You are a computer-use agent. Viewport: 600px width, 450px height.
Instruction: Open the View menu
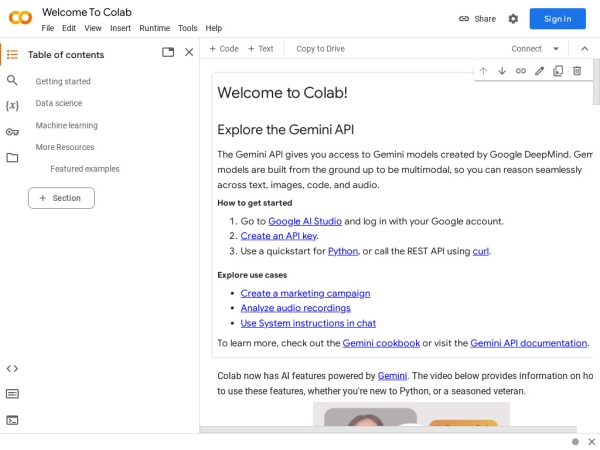93,28
